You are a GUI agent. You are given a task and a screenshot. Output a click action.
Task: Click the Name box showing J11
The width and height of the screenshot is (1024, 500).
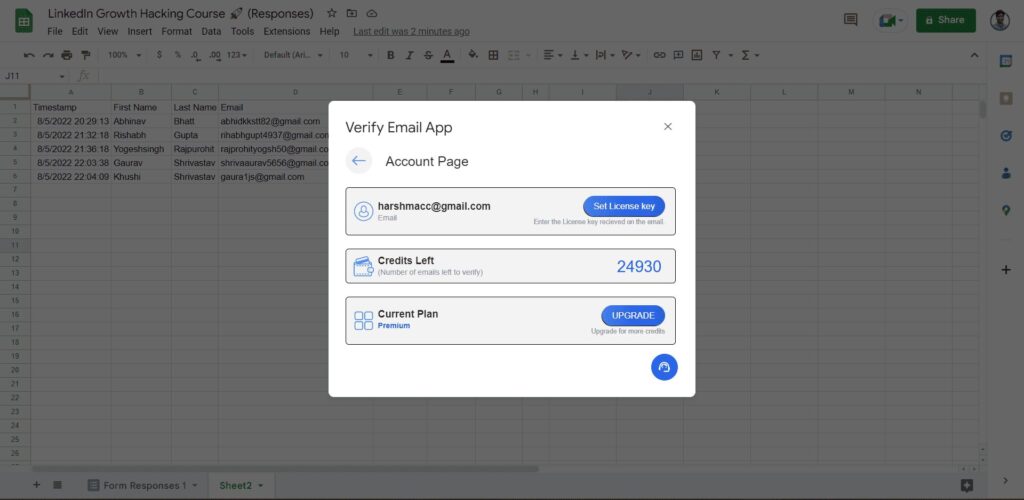35,76
